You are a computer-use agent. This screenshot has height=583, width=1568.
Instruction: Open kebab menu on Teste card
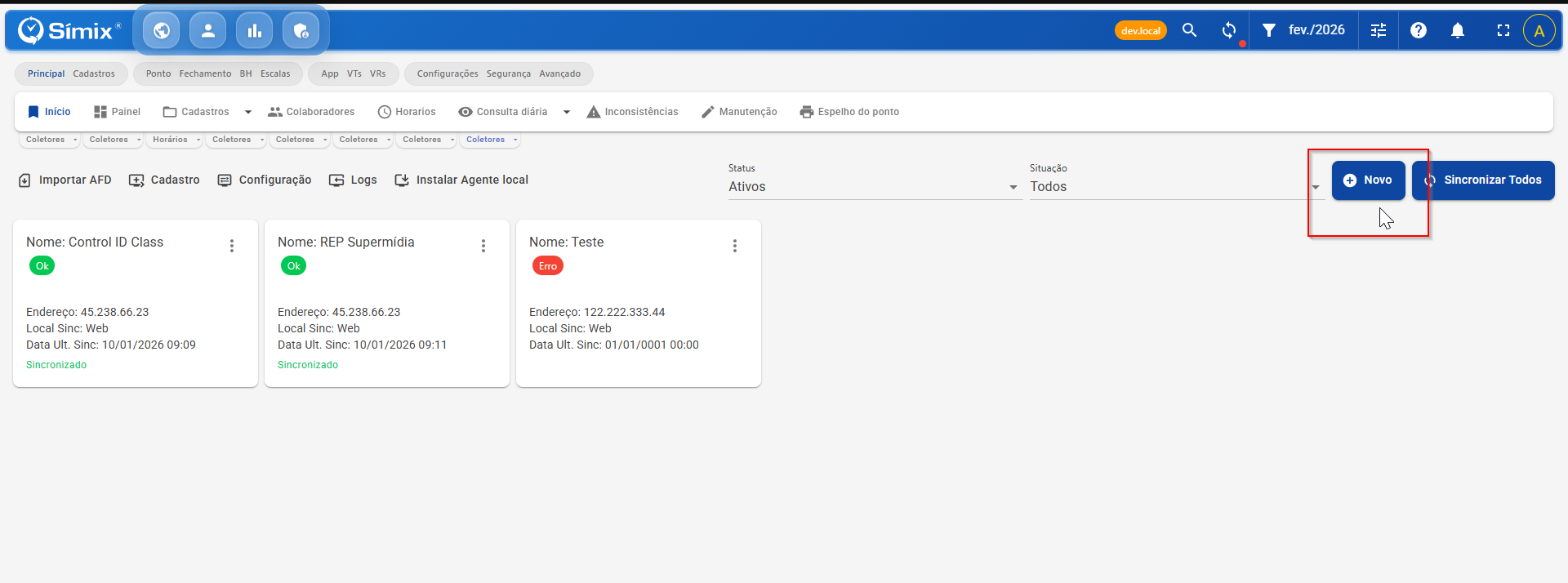point(735,246)
